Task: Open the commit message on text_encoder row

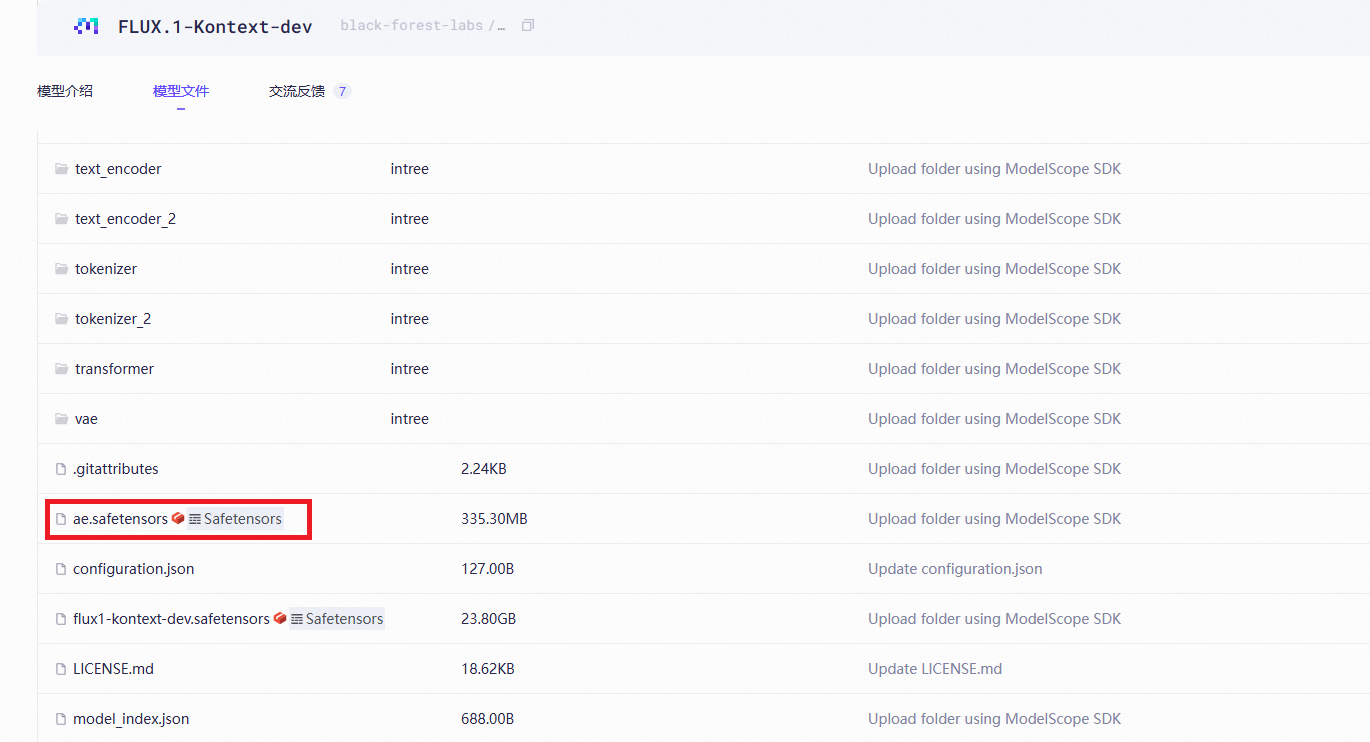Action: [x=994, y=169]
